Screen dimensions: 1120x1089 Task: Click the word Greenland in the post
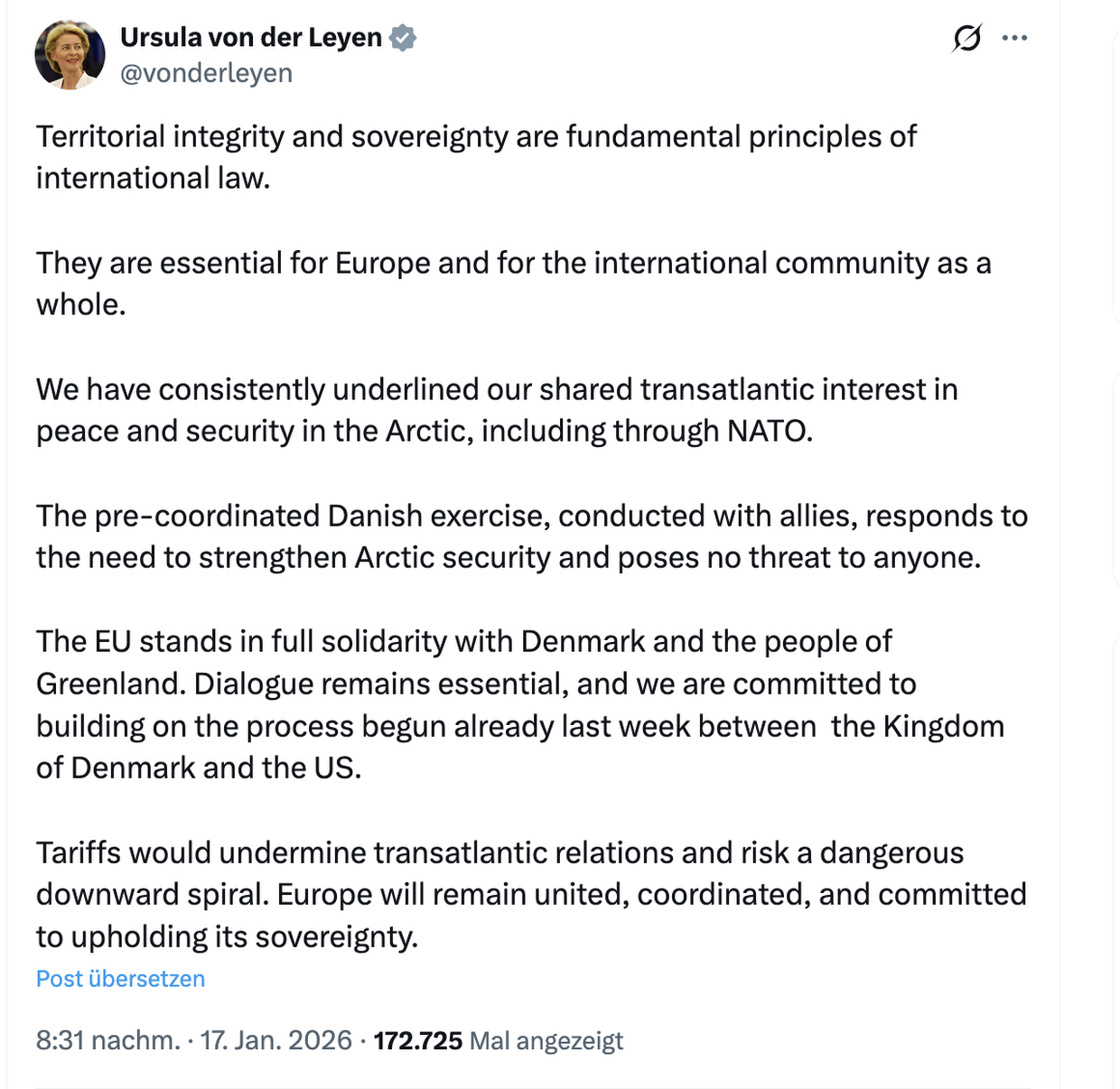(110, 684)
